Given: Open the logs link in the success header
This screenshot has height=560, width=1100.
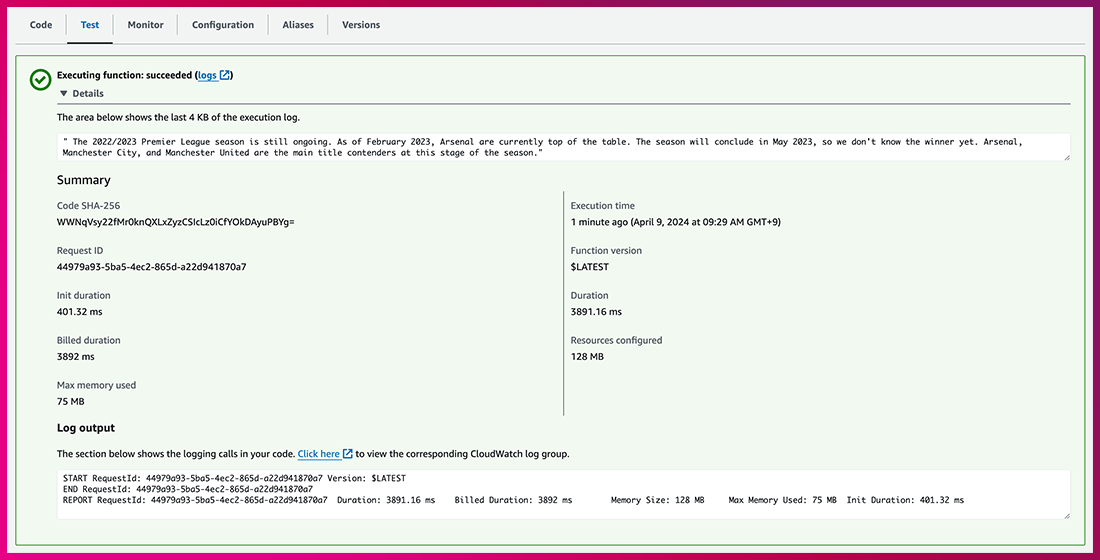Looking at the screenshot, I should 207,75.
